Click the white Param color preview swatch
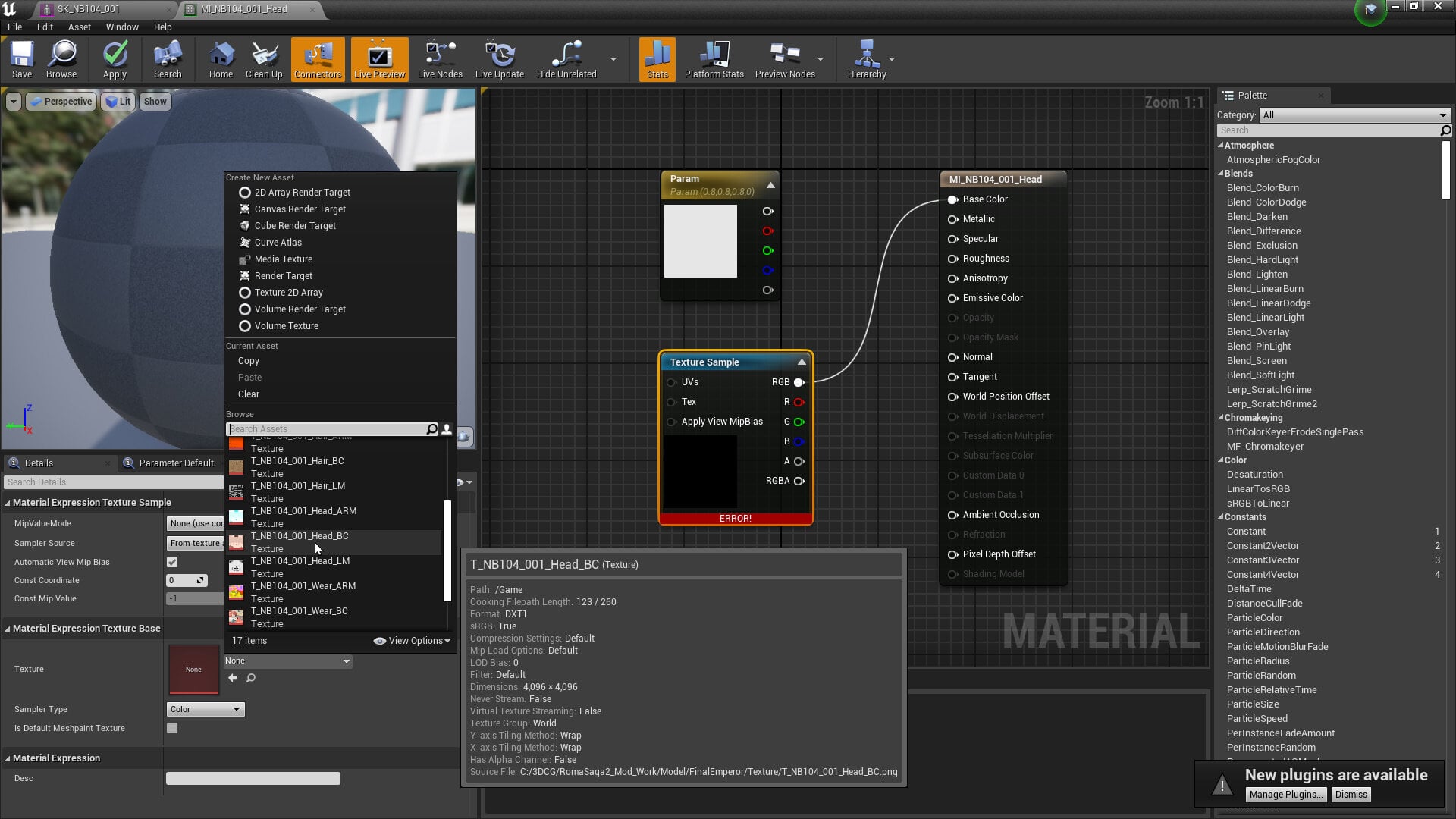The width and height of the screenshot is (1456, 819). click(x=700, y=241)
